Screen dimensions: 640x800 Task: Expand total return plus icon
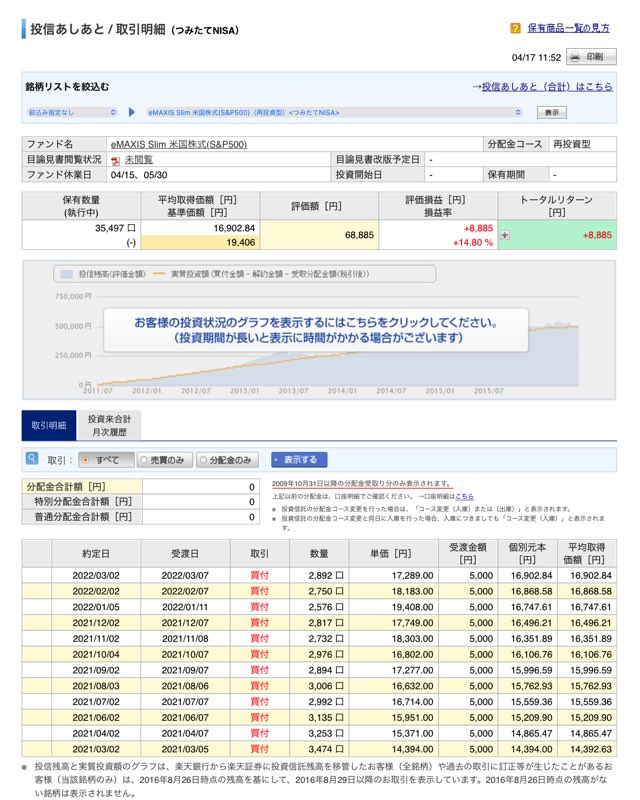[505, 235]
